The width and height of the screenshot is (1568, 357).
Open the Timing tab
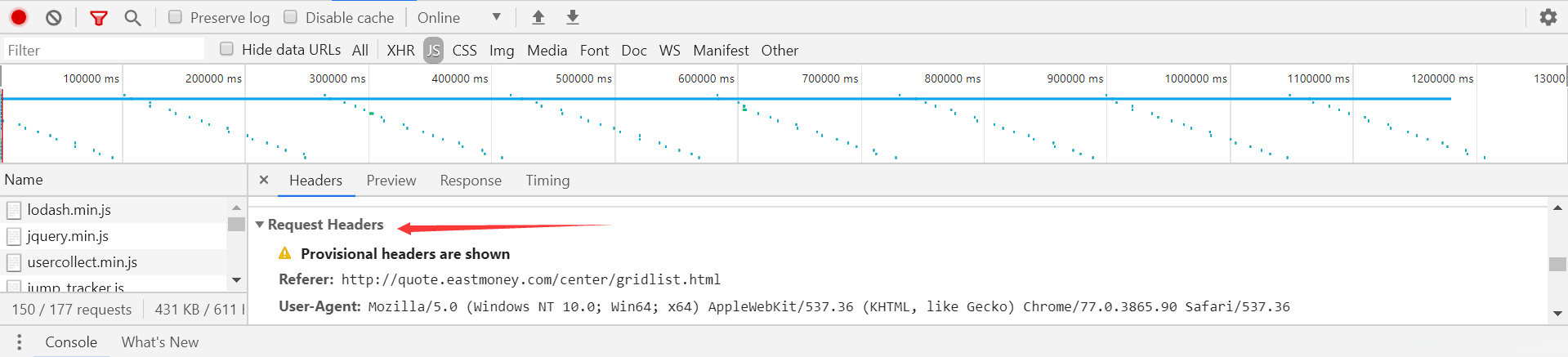pos(547,181)
